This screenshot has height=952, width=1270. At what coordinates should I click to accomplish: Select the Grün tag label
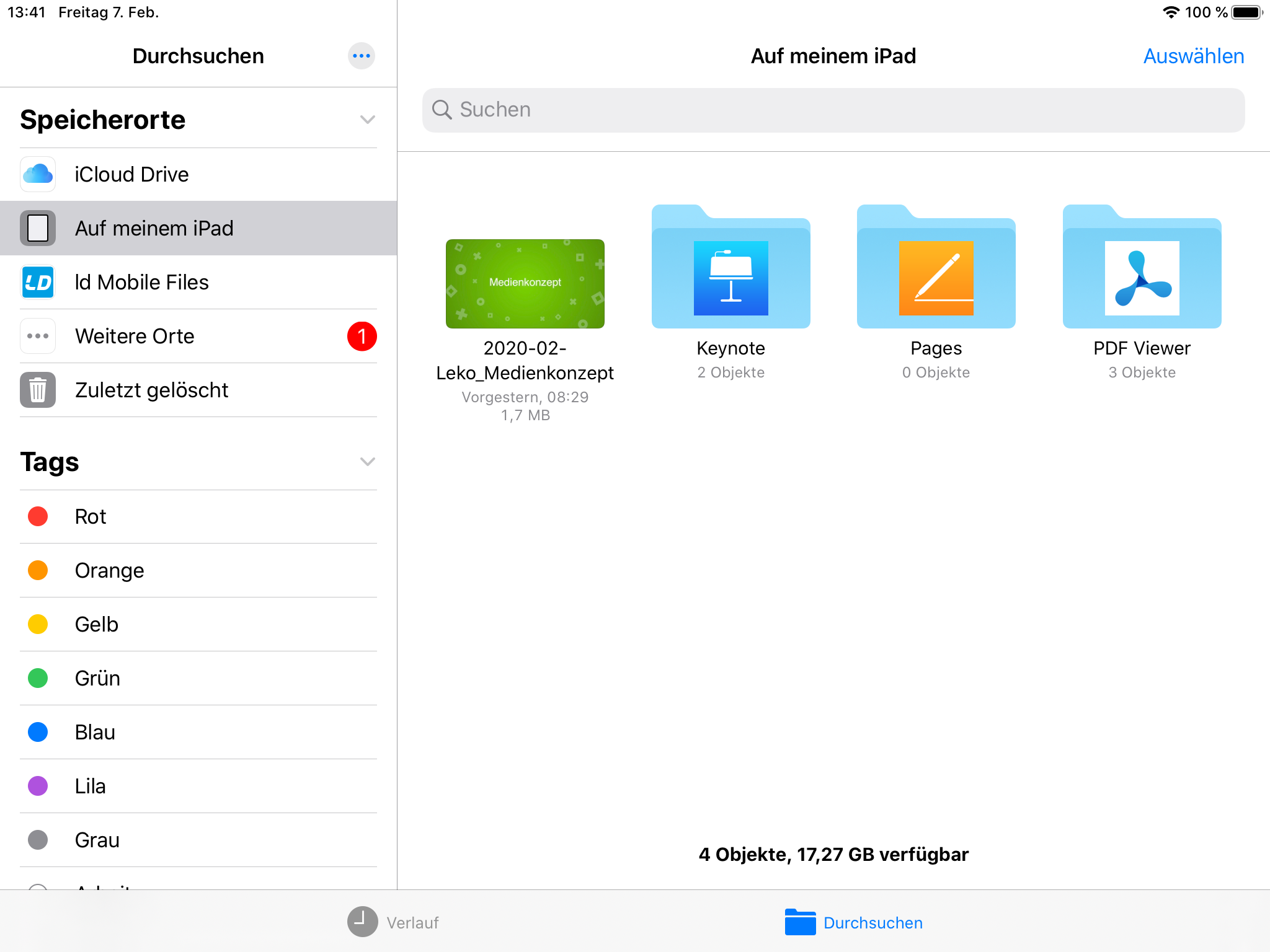(97, 678)
